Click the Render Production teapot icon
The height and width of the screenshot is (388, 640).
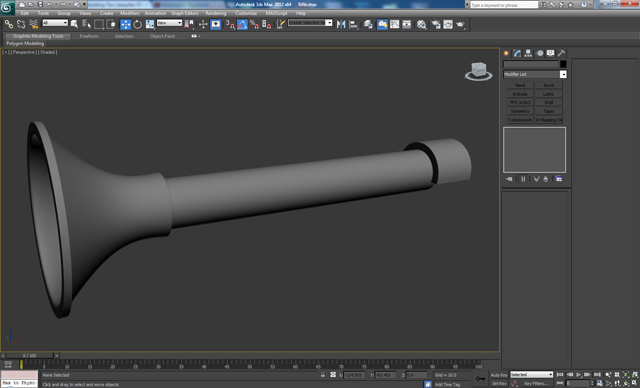(461, 24)
